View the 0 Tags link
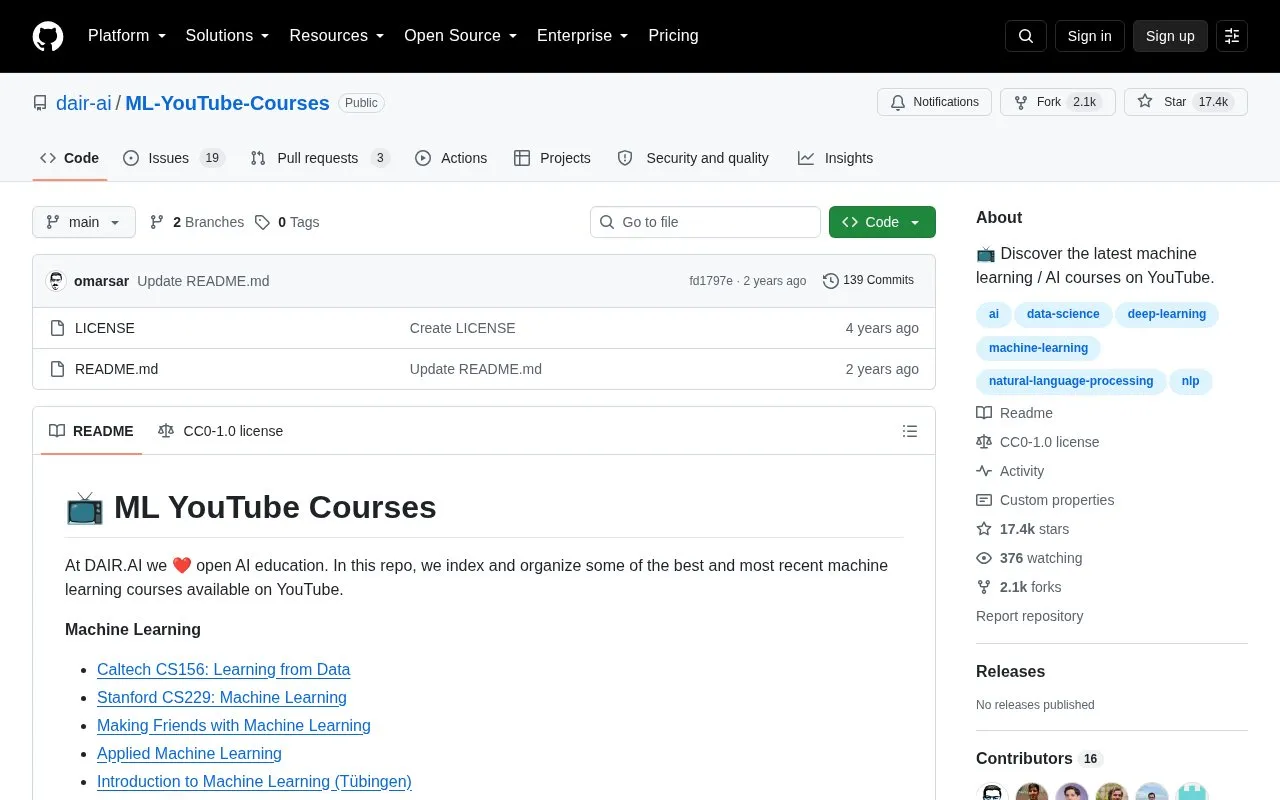 pyautogui.click(x=287, y=222)
